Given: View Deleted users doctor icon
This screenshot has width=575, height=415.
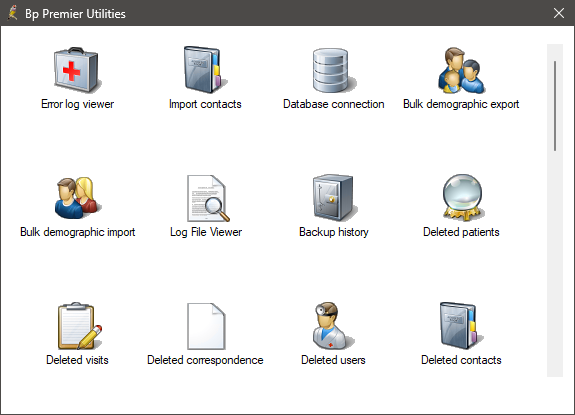Looking at the screenshot, I should [x=333, y=326].
